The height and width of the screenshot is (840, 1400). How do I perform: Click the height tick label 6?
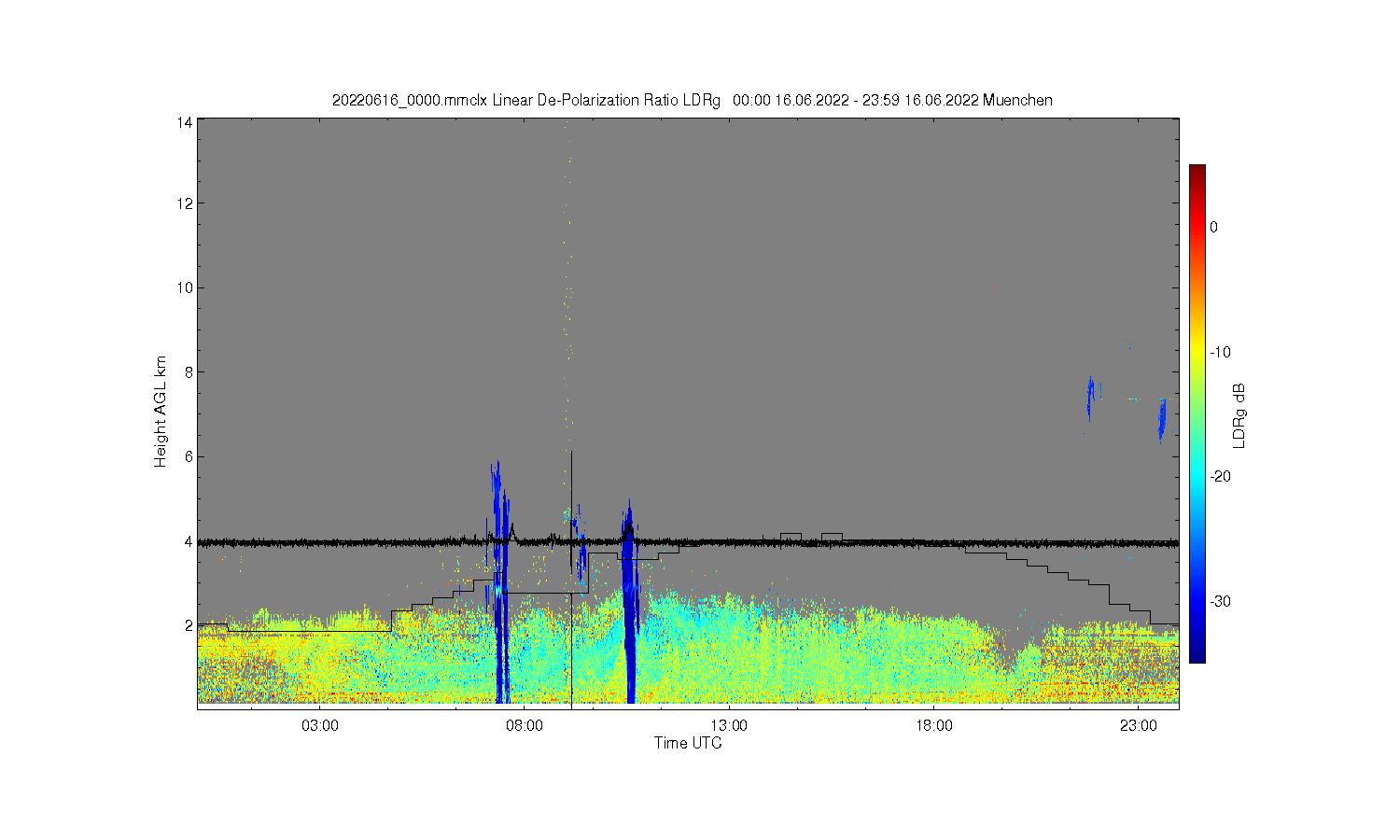[189, 456]
